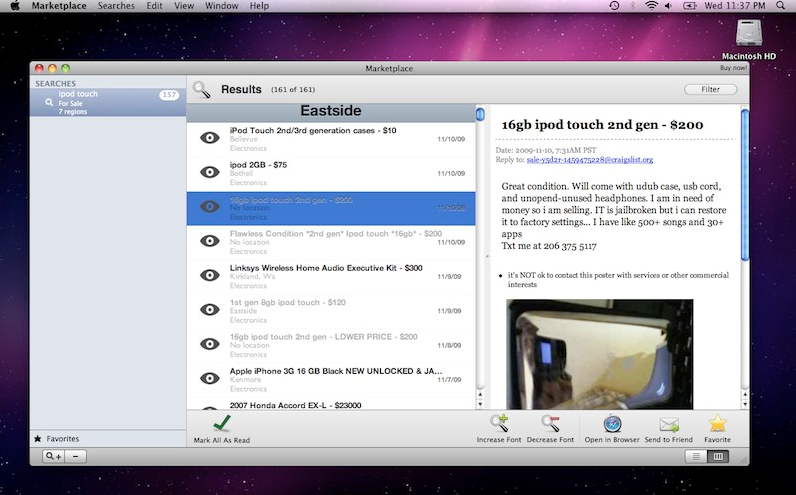Screen dimensions: 796x495
Task: Click the Decrease Font magnifier icon
Action: tap(551, 424)
